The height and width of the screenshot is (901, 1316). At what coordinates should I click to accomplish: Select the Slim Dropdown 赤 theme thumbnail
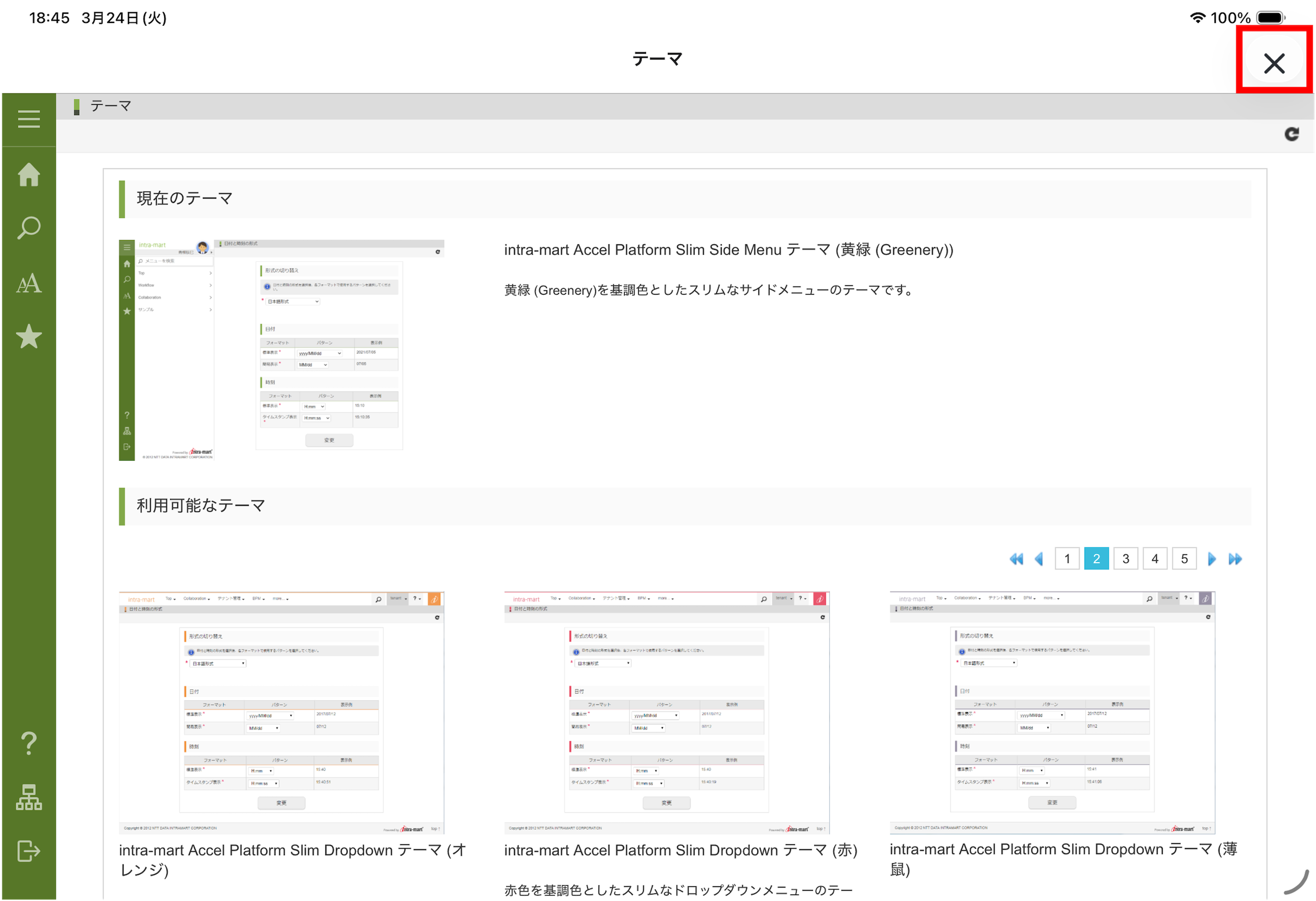tap(667, 712)
